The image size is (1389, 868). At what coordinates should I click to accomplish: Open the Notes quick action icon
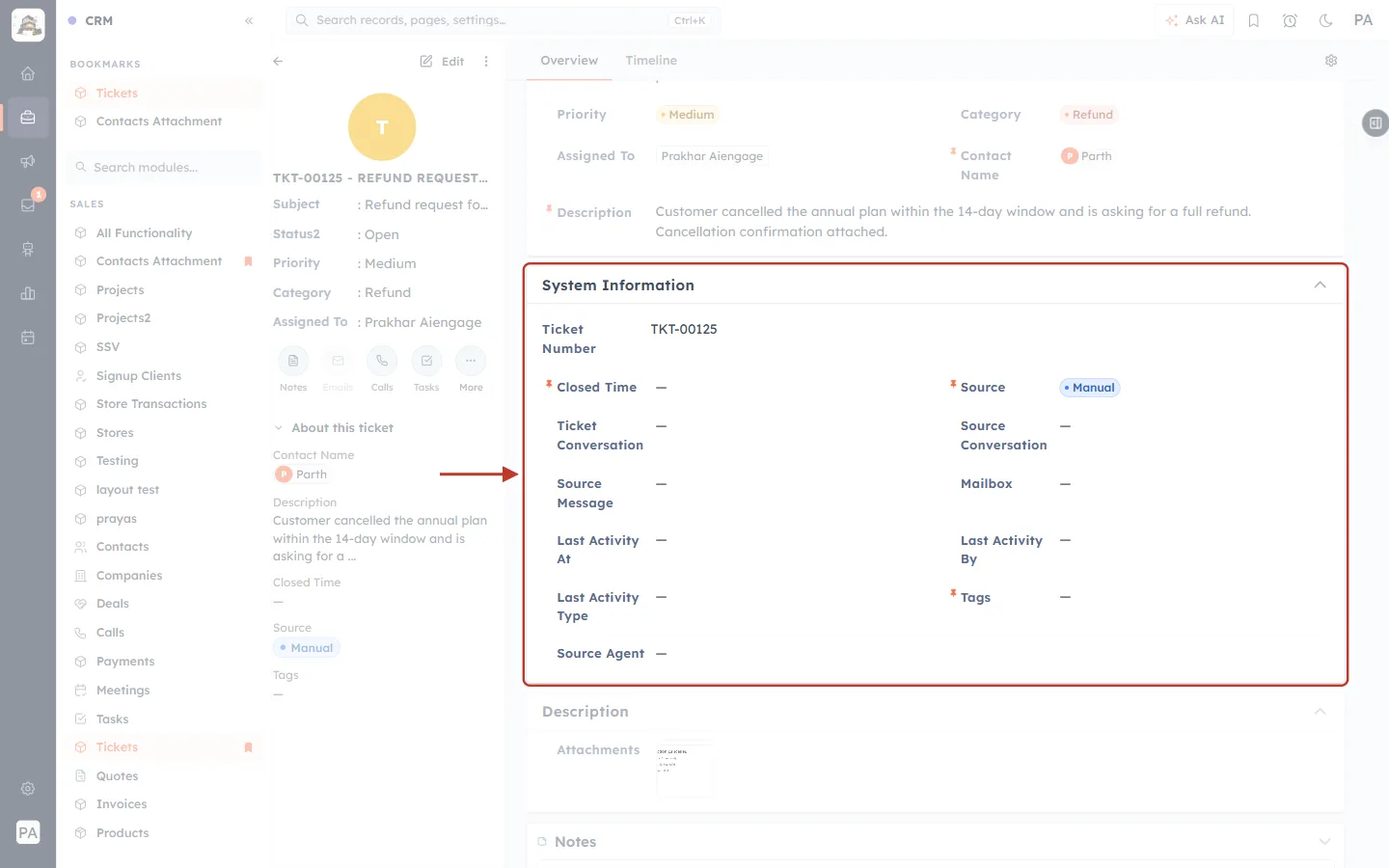pos(293,361)
